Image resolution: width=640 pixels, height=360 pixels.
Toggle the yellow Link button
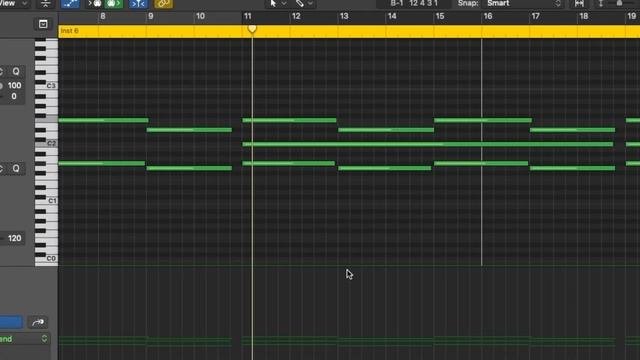pyautogui.click(x=163, y=4)
